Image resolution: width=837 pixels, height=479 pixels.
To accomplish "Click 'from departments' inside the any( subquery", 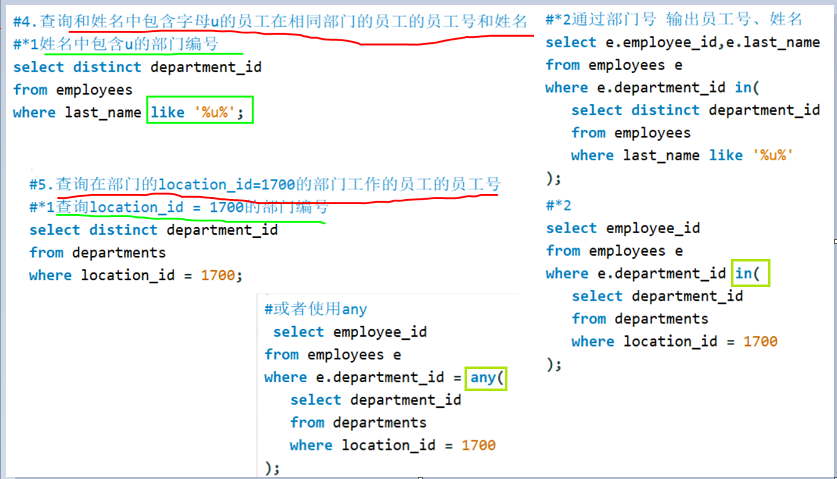I will pyautogui.click(x=358, y=422).
